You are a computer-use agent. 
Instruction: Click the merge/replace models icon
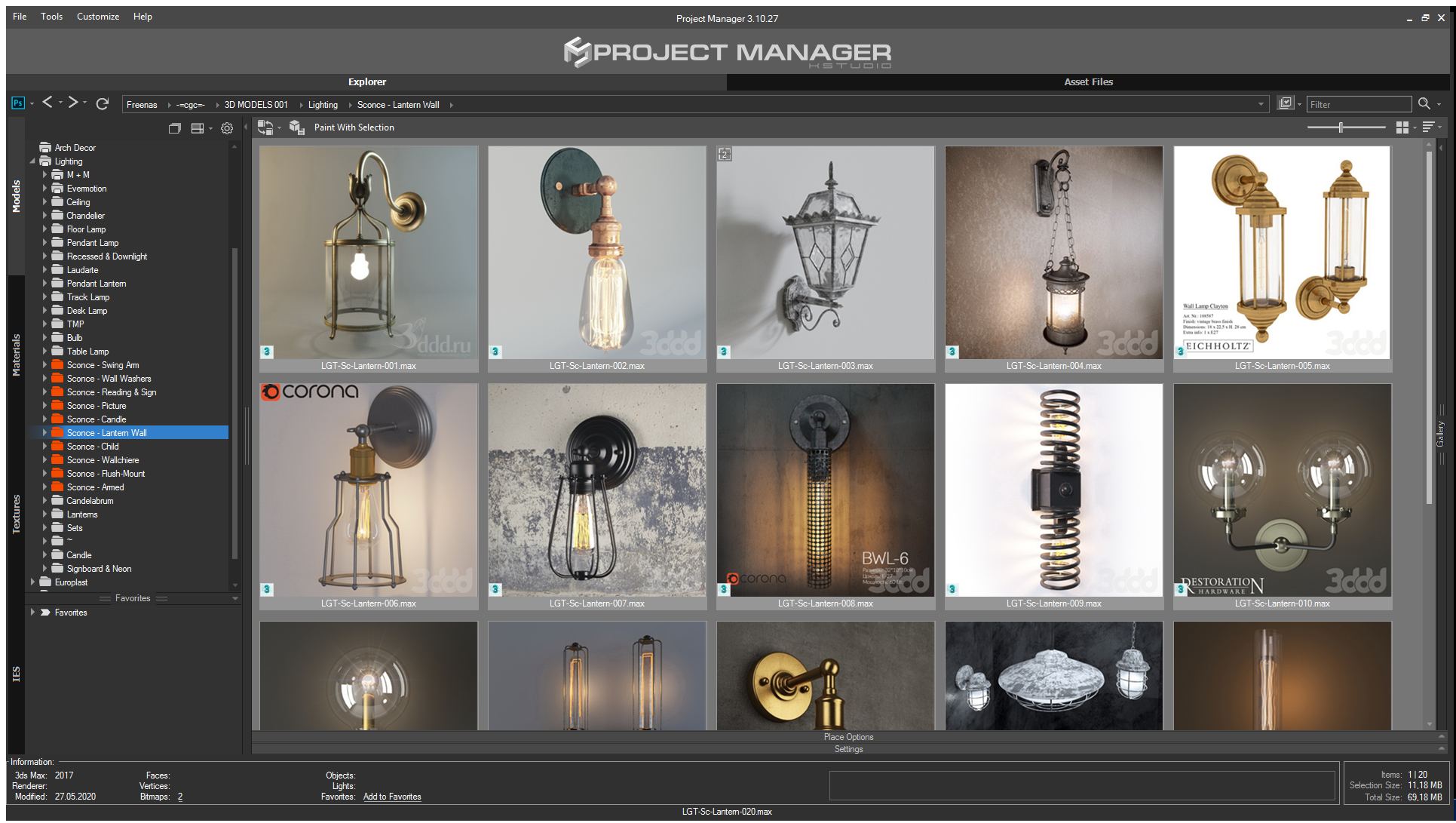[265, 127]
